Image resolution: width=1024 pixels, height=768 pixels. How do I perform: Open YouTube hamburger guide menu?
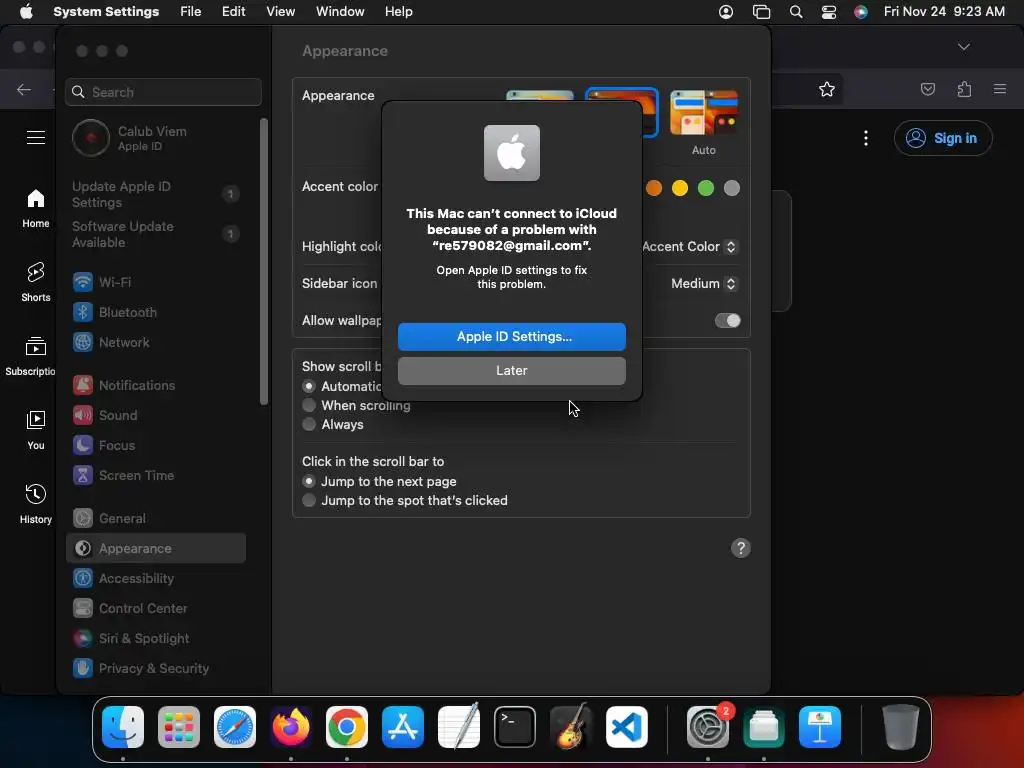tap(36, 138)
